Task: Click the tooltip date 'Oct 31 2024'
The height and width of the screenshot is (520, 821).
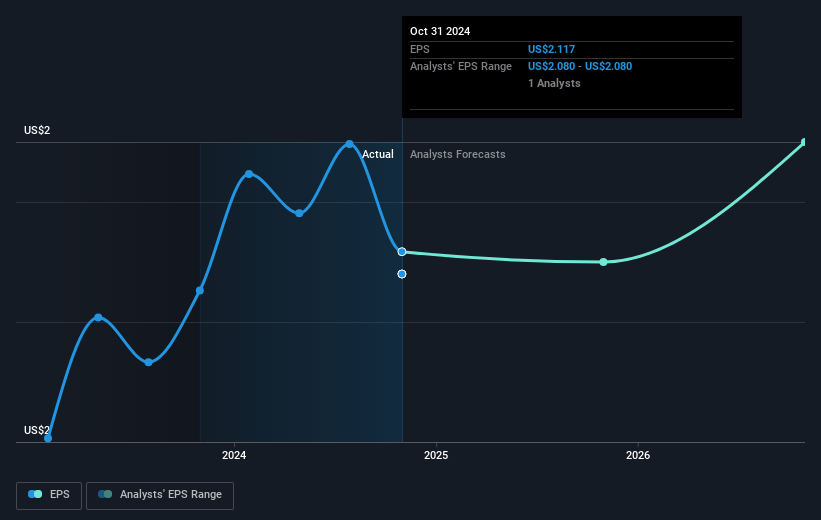Action: [440, 31]
